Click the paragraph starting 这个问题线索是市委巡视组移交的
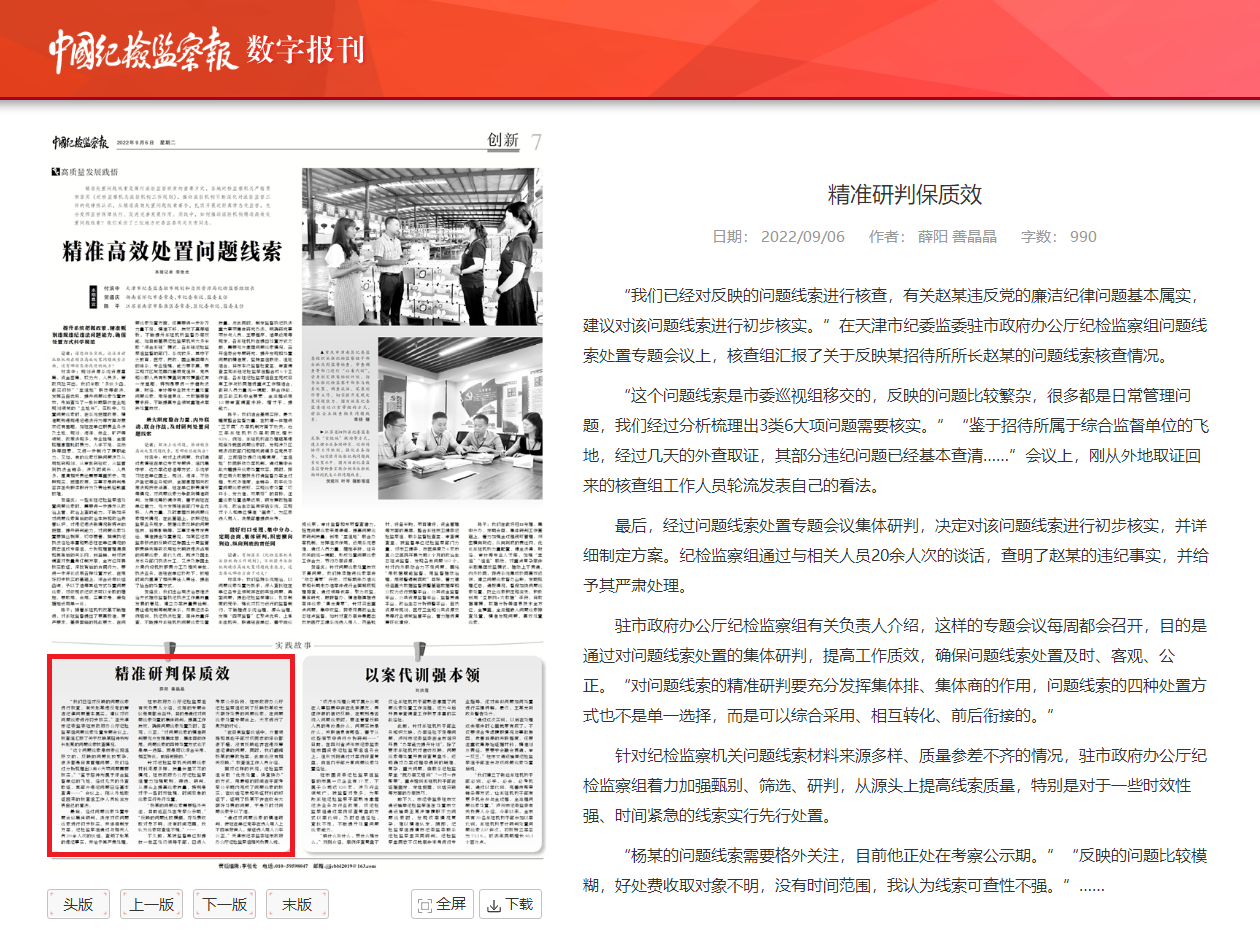Viewport: 1260px width, 952px height. [x=897, y=441]
